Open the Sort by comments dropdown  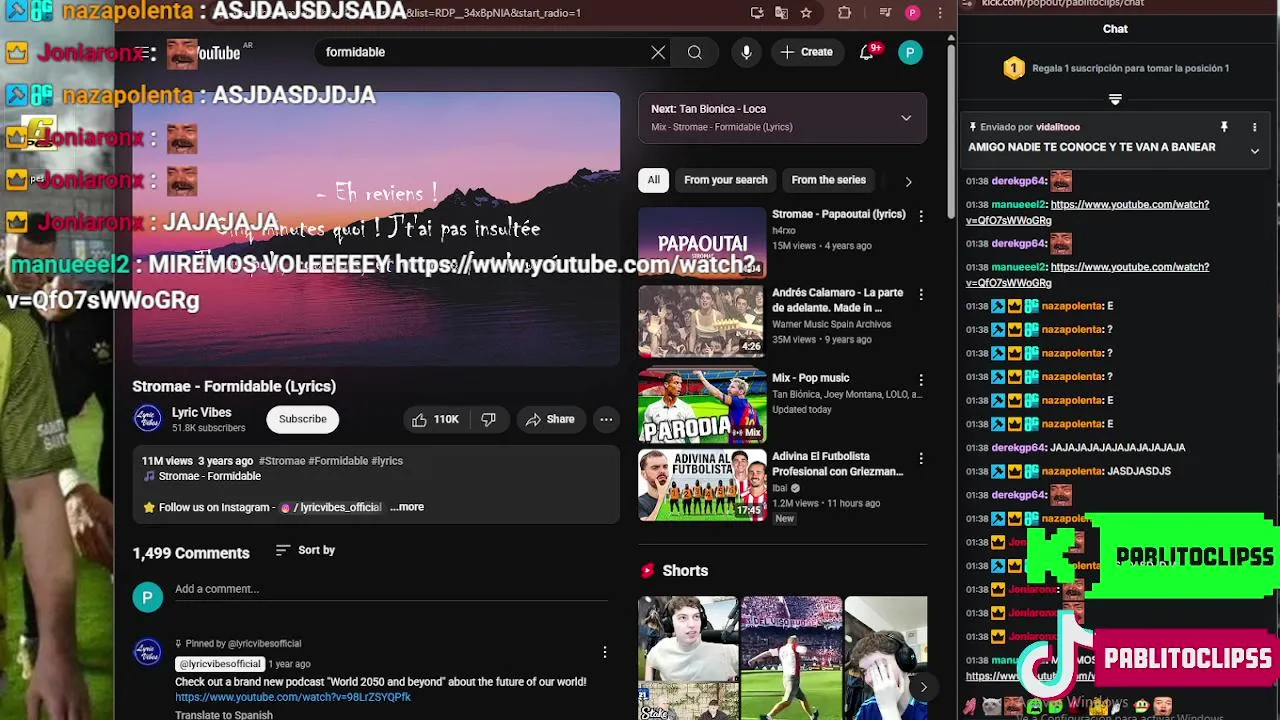click(x=305, y=550)
